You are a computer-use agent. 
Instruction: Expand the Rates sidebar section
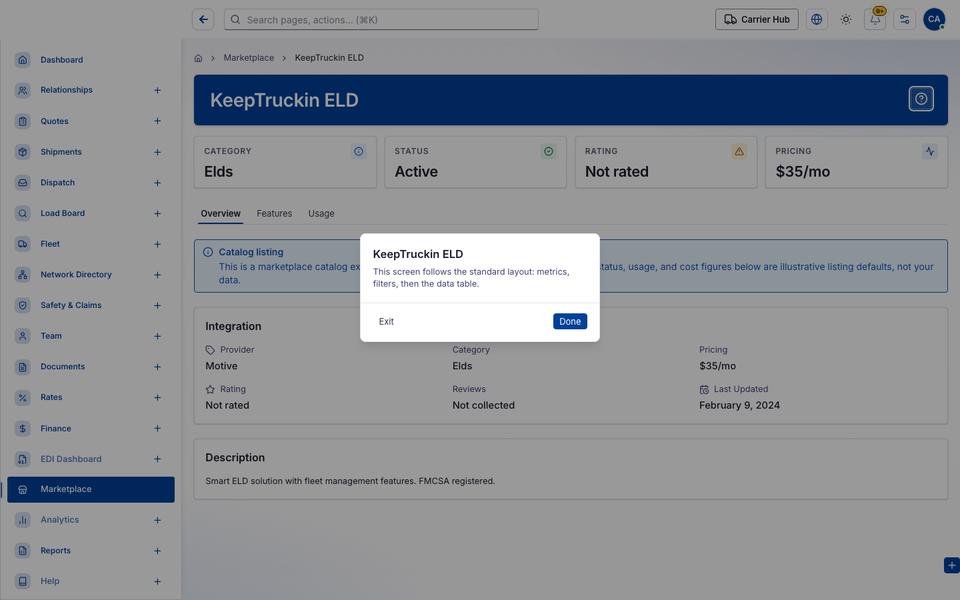157,397
